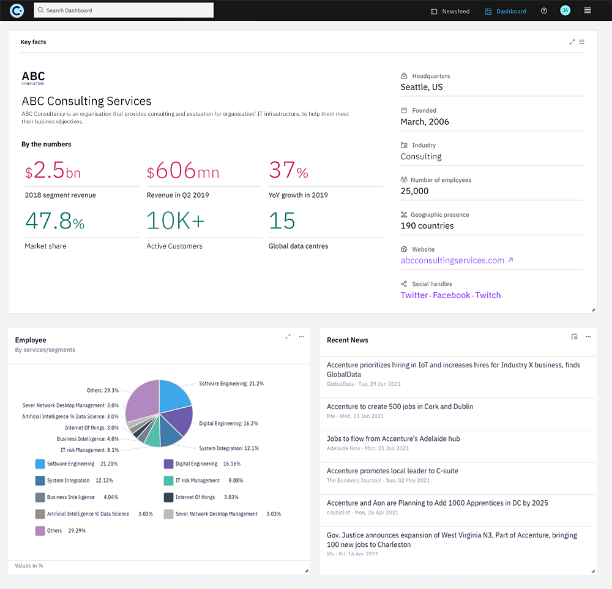Viewport: 612px width, 589px height.
Task: Toggle the Others legend swatch
Action: coord(40,531)
